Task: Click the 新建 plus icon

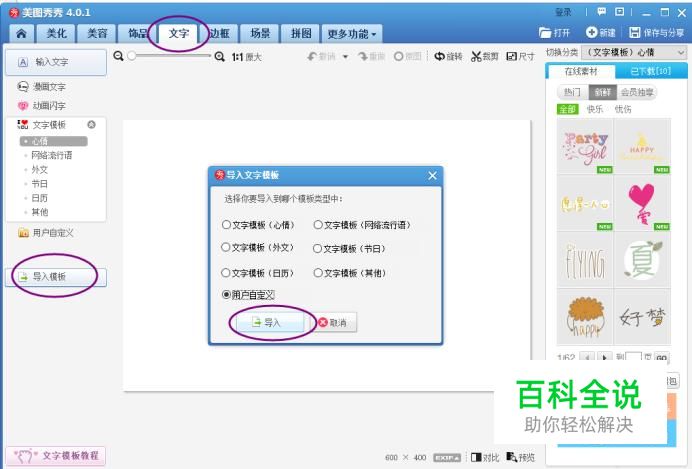Action: [x=591, y=32]
